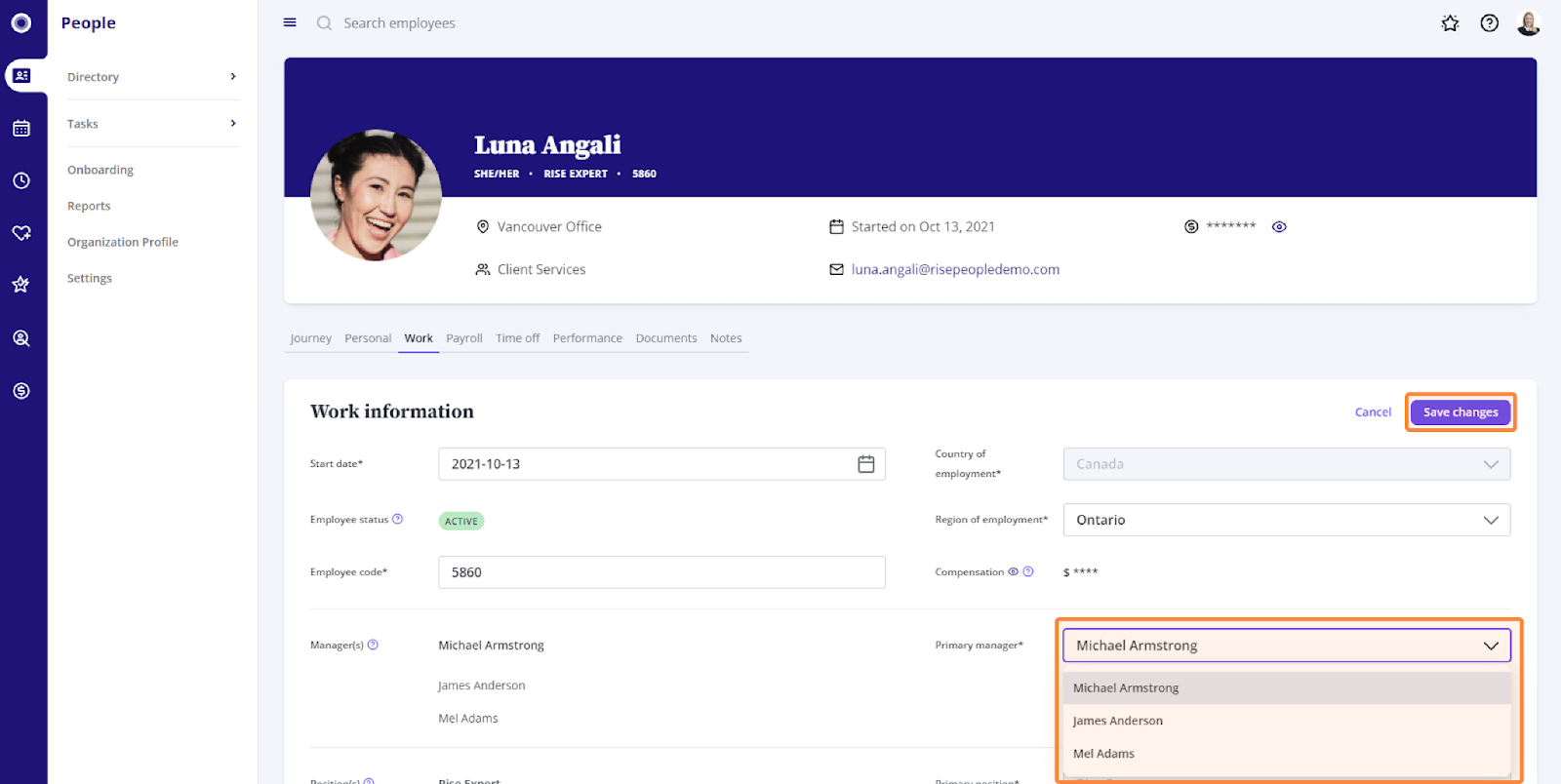The image size is (1561, 784).
Task: Click the Client Services department icon
Action: coord(482,269)
